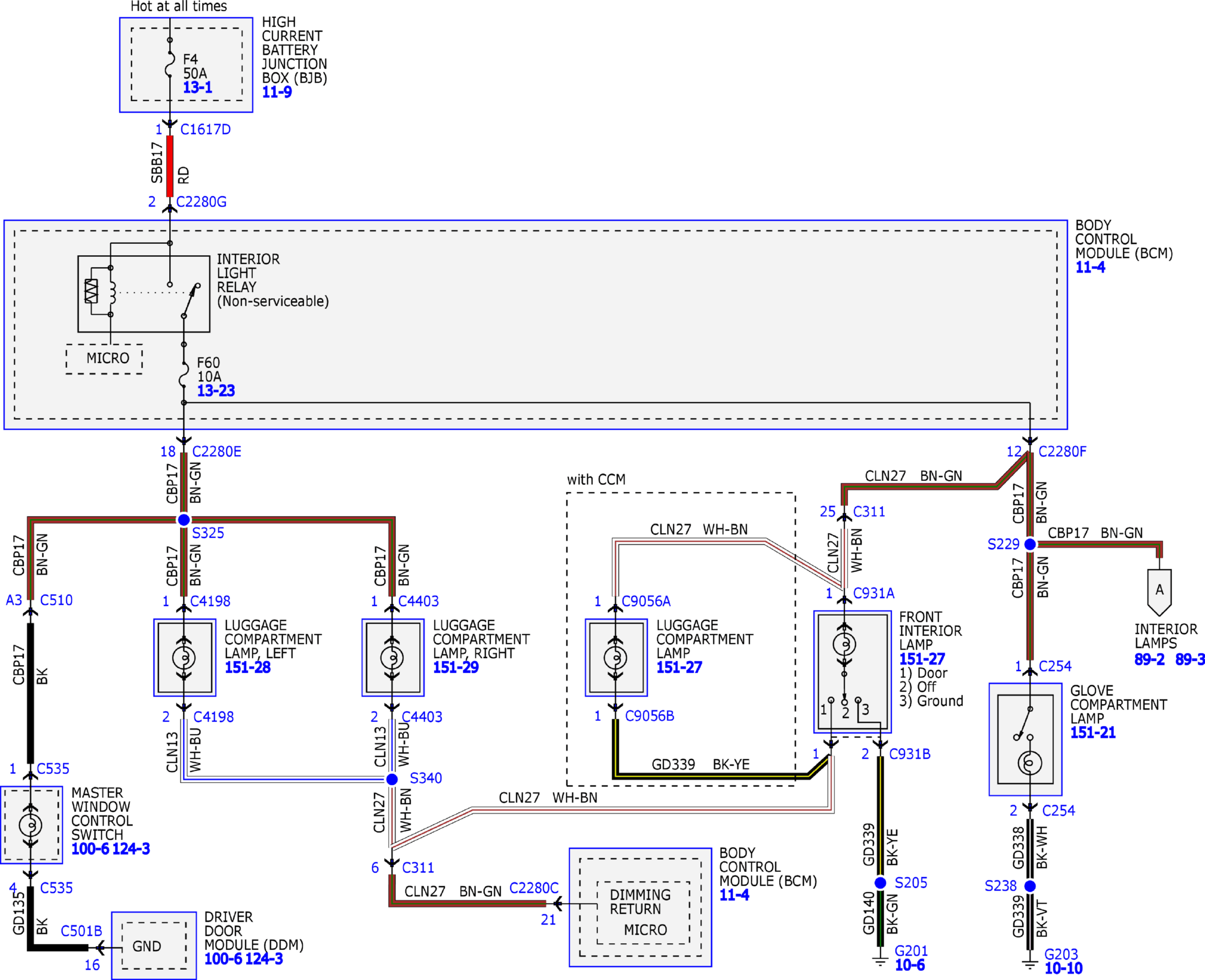Click the Glove Compartment Lamp switch symbol
This screenshot has width=1205, height=980.
click(1024, 724)
